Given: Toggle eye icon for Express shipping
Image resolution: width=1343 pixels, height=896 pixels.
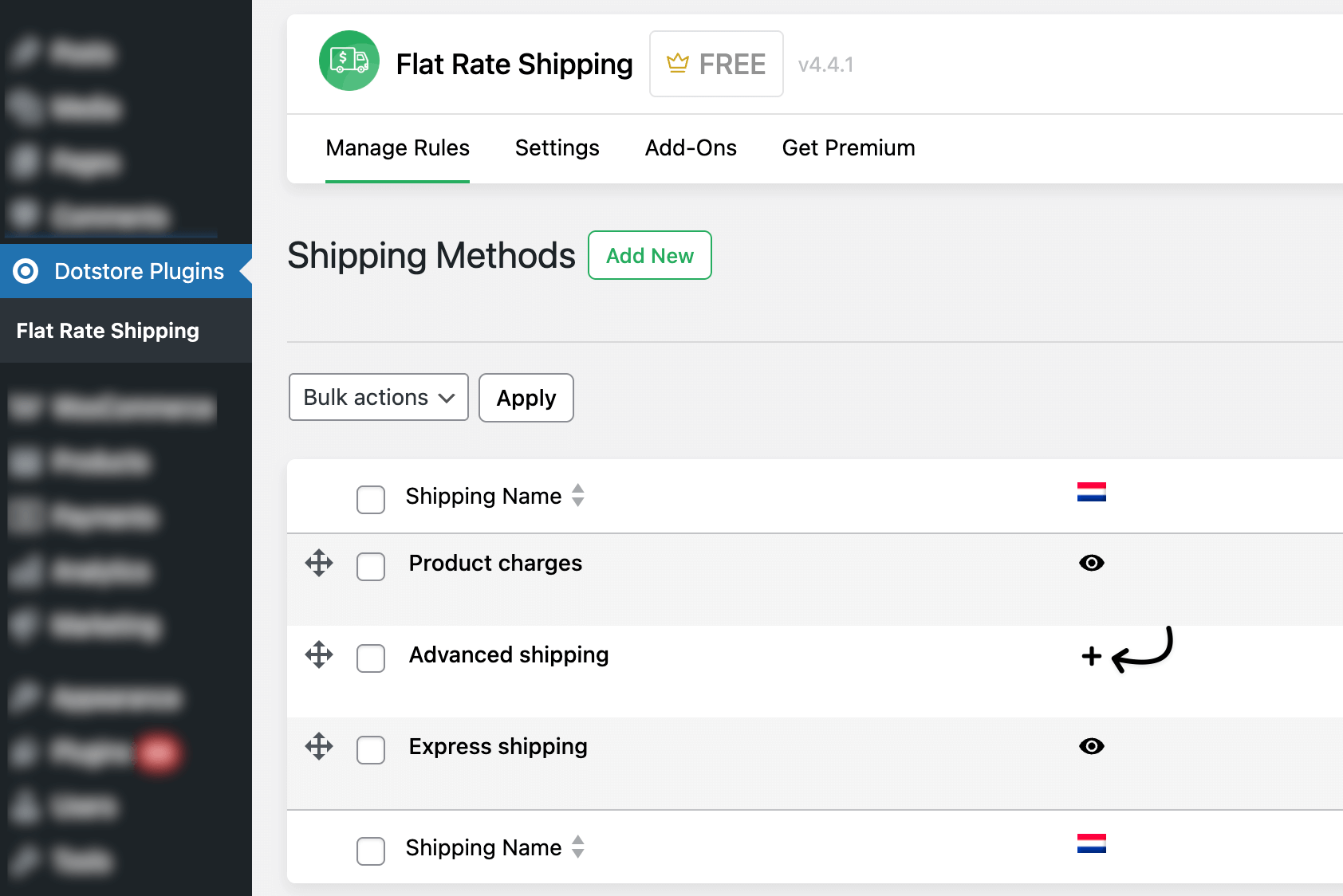Looking at the screenshot, I should (1091, 746).
